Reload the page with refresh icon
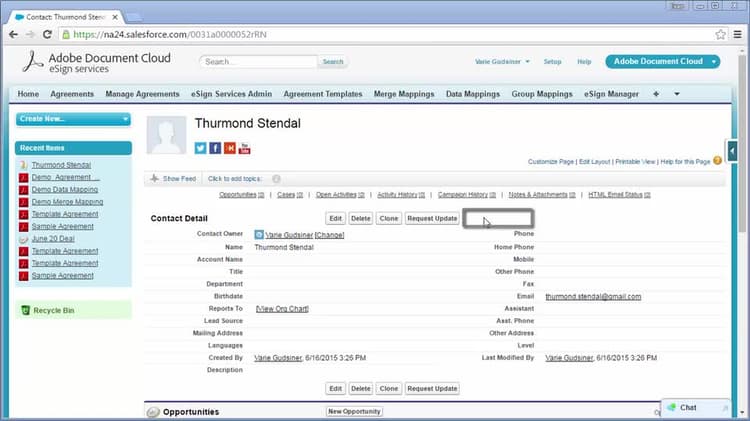Viewport: 750px width, 421px height. pos(47,34)
